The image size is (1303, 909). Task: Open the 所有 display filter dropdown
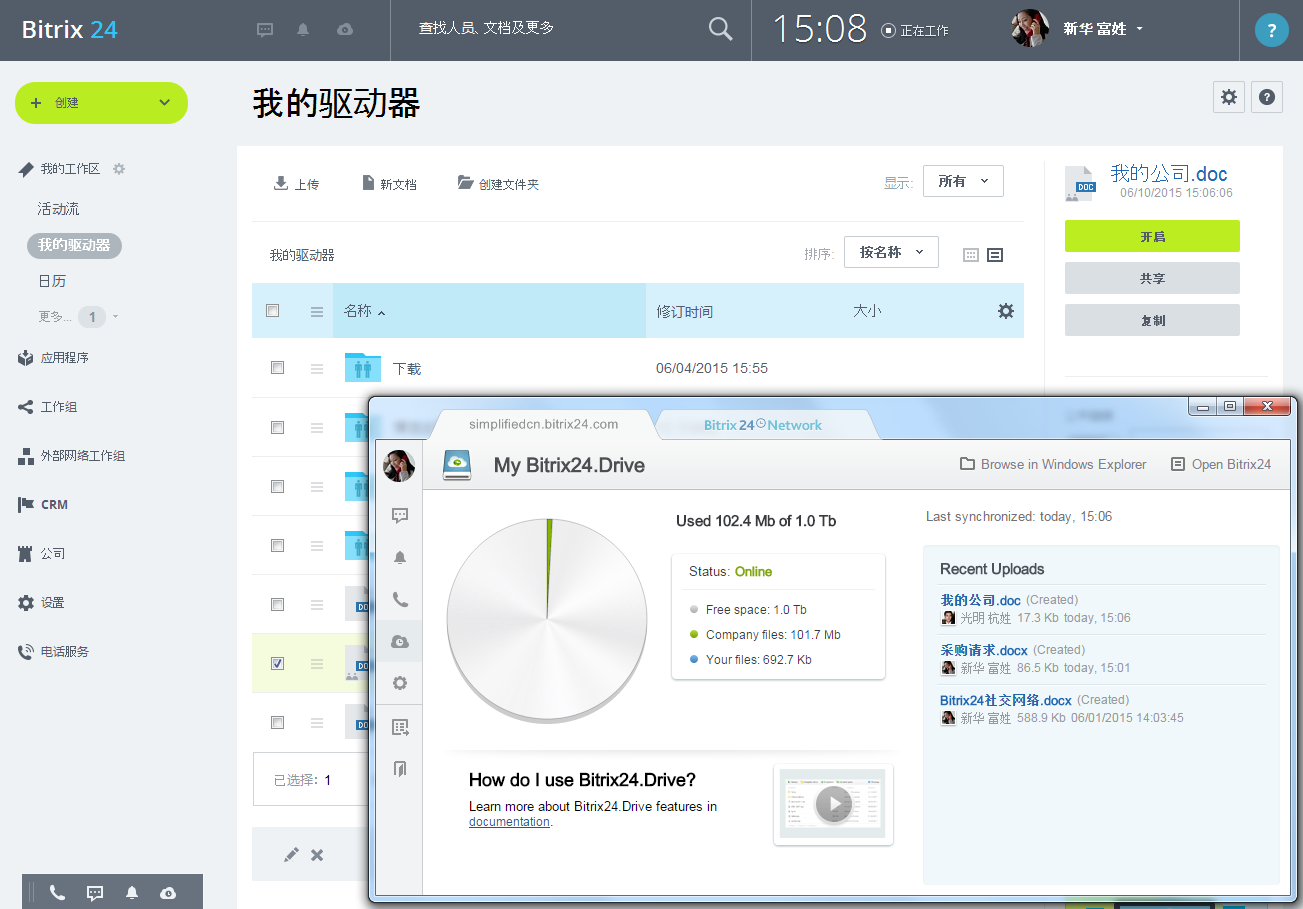963,181
